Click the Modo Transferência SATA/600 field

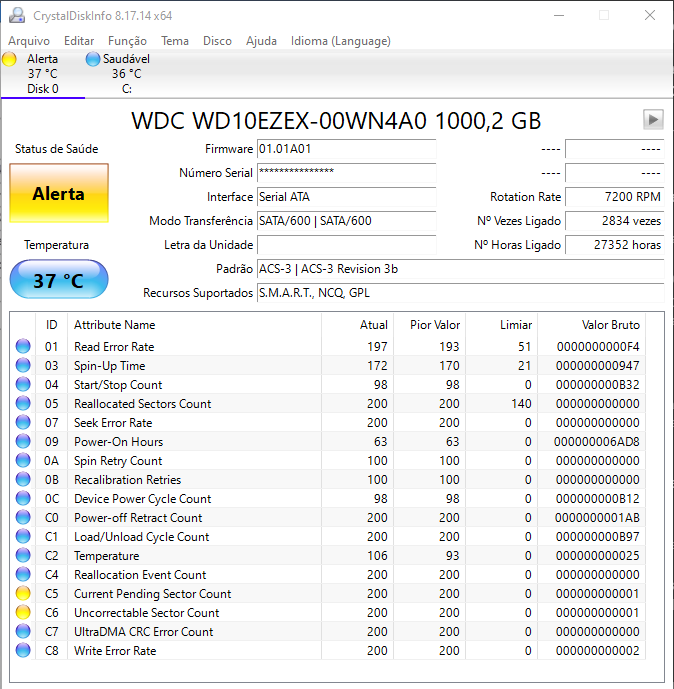[347, 221]
